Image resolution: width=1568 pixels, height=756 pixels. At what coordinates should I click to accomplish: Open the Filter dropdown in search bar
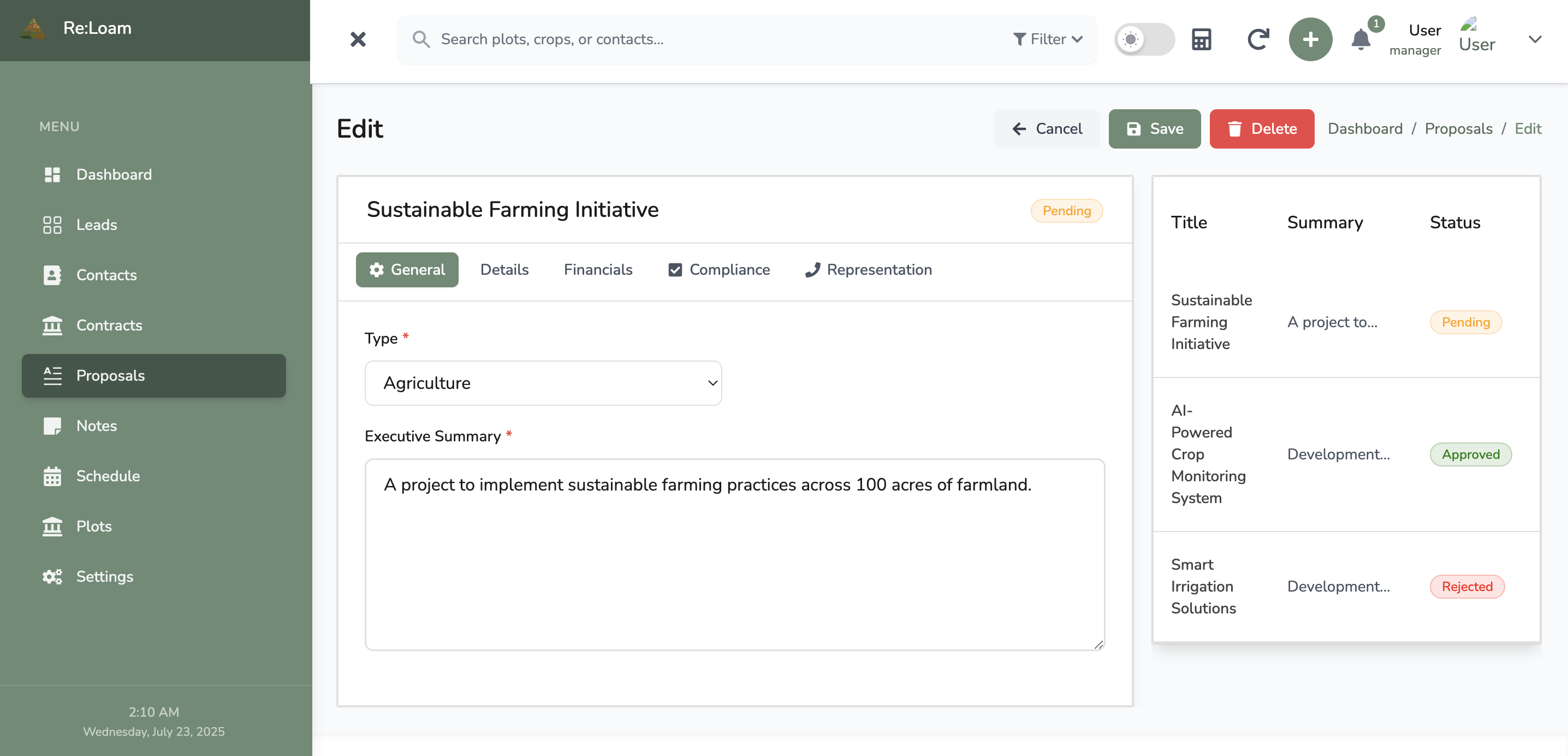[1048, 39]
